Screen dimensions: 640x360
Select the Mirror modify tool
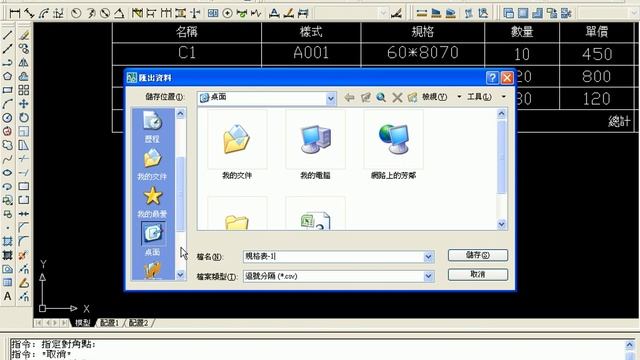(x=24, y=62)
